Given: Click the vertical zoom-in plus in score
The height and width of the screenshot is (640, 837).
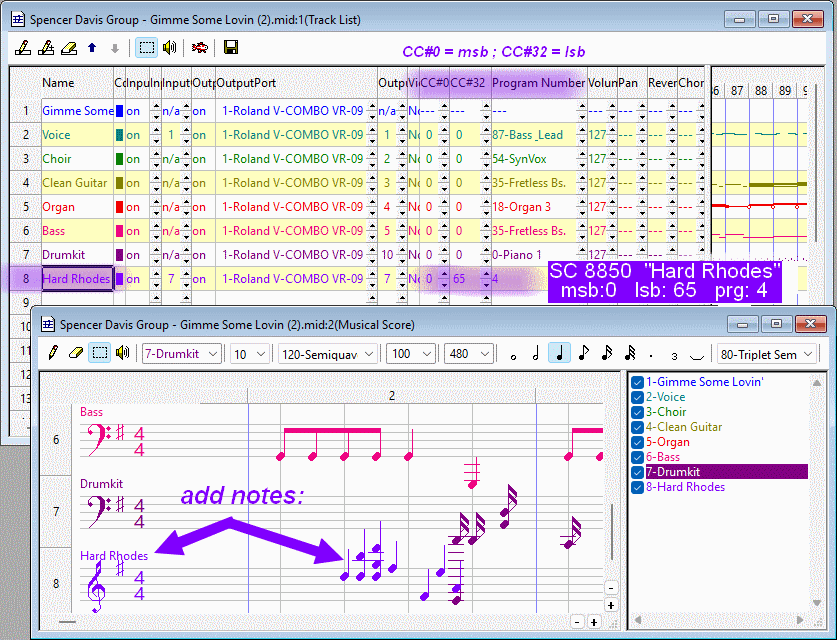Looking at the screenshot, I should pos(611,605).
